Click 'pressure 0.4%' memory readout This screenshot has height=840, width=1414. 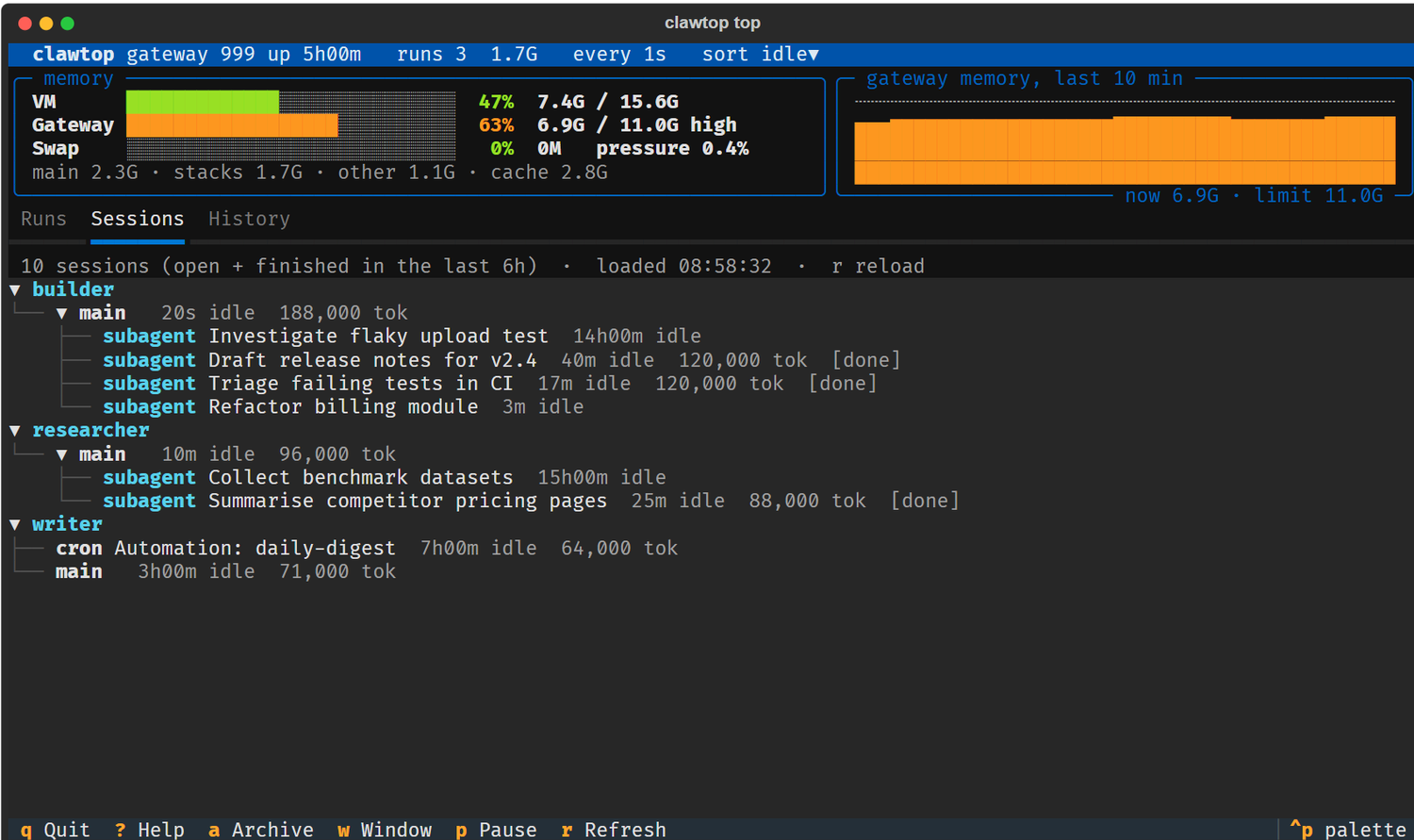(672, 149)
